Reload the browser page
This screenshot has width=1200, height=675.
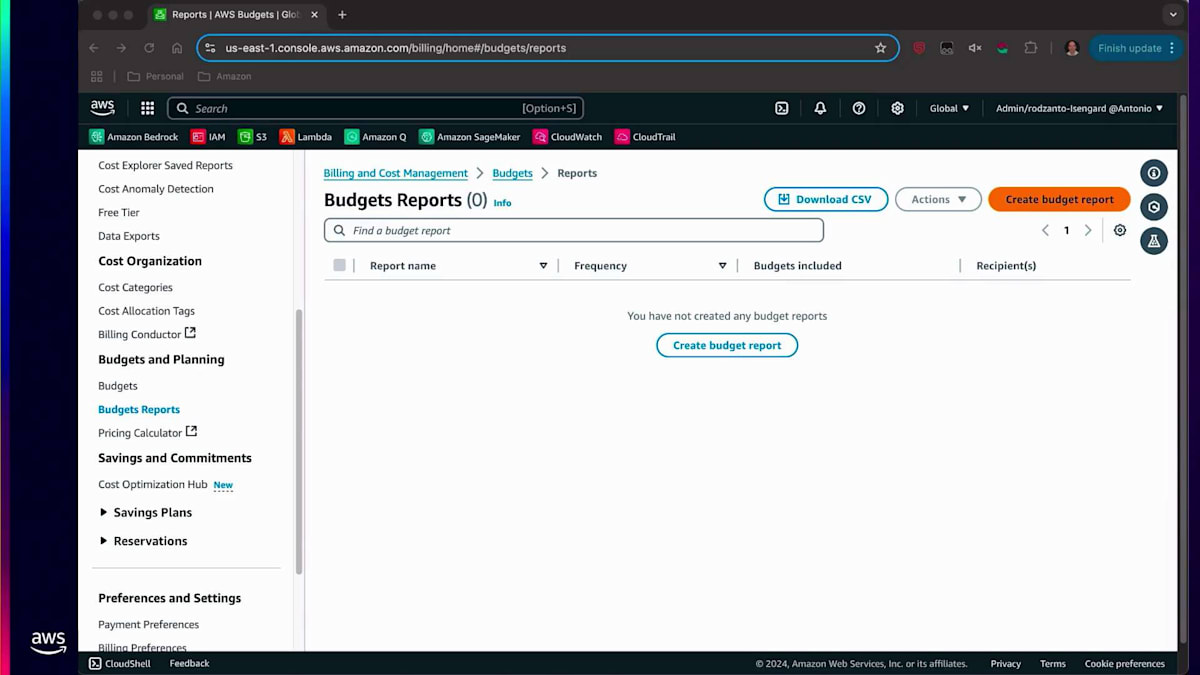[149, 48]
